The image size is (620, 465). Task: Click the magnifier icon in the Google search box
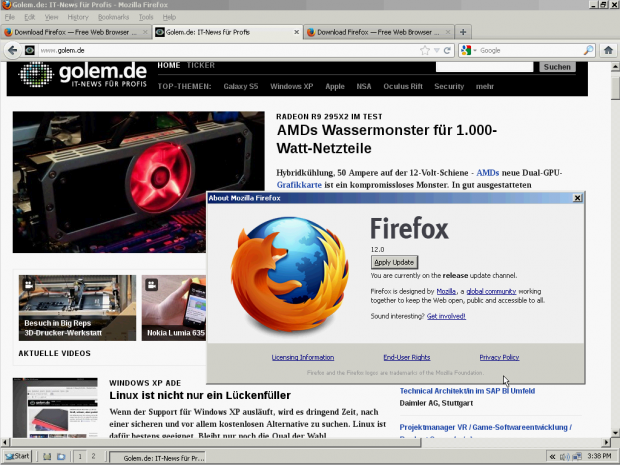point(588,50)
